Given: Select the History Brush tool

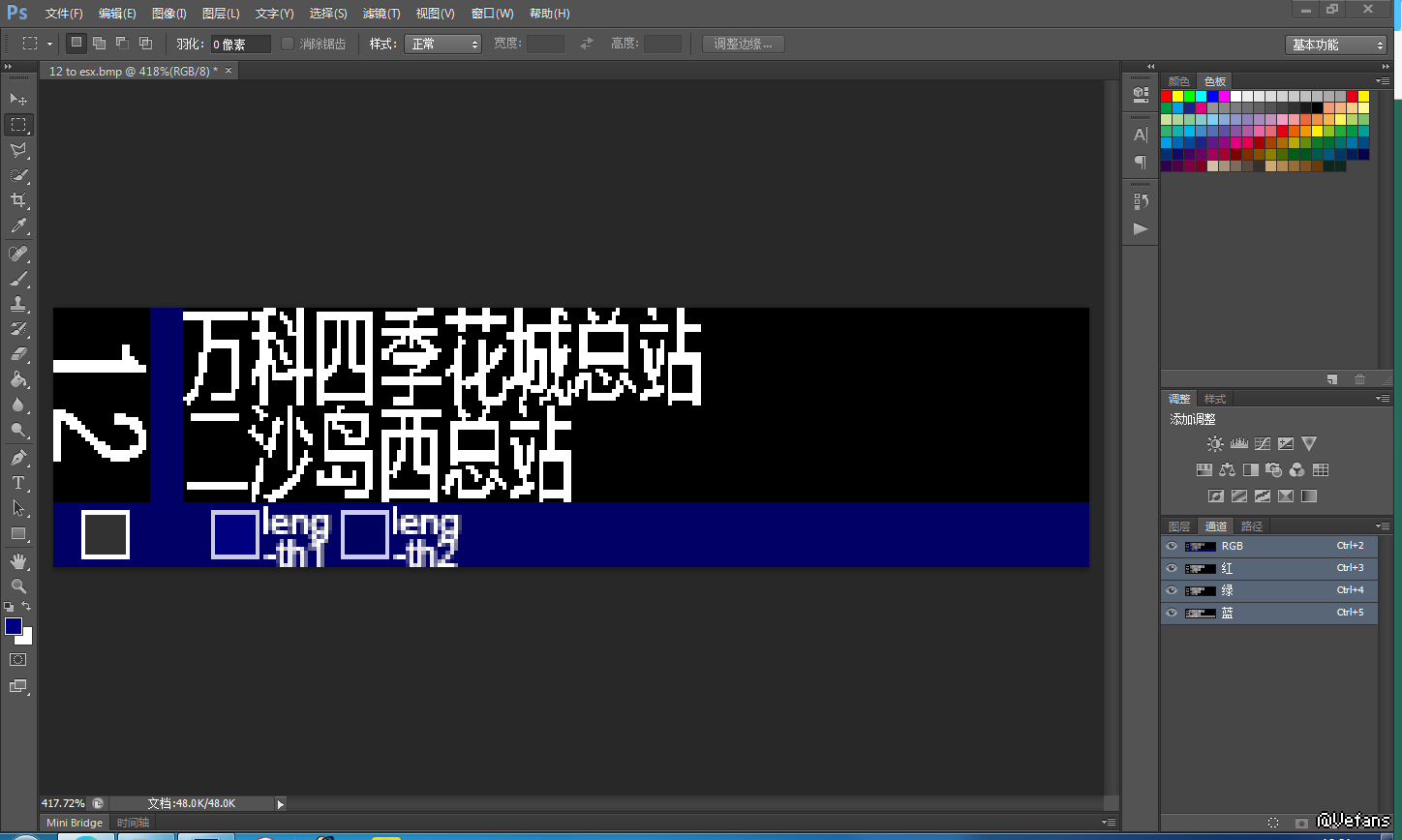Looking at the screenshot, I should pyautogui.click(x=18, y=329).
